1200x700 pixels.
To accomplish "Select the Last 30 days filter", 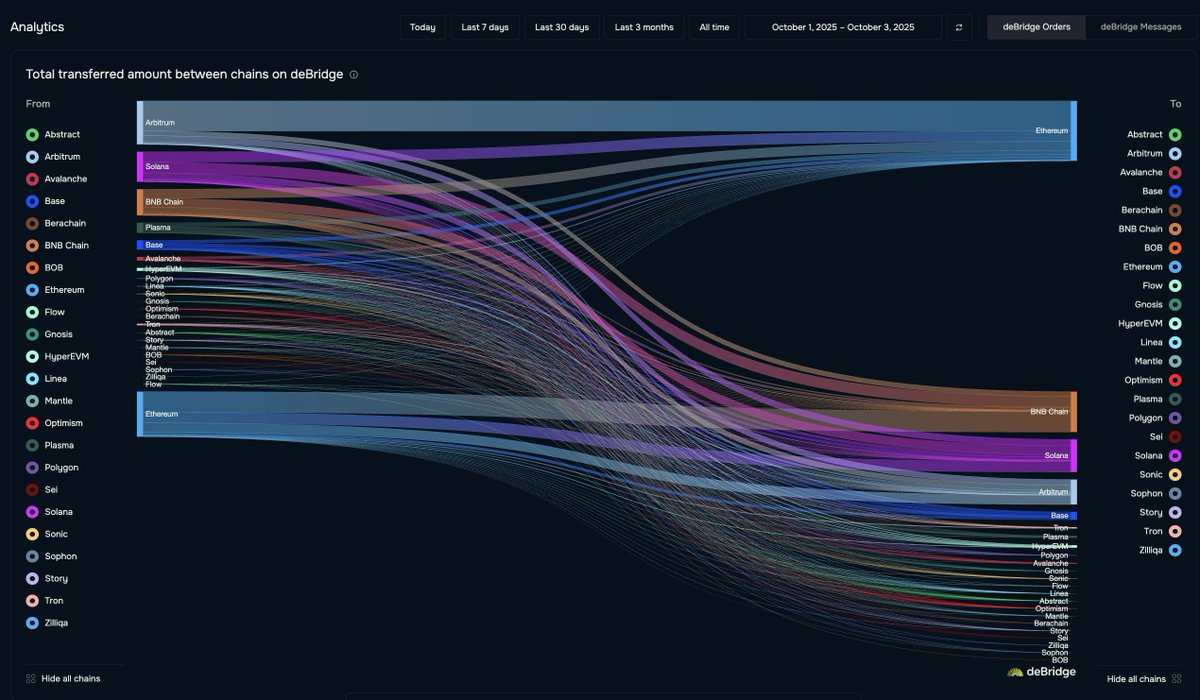I will (562, 27).
